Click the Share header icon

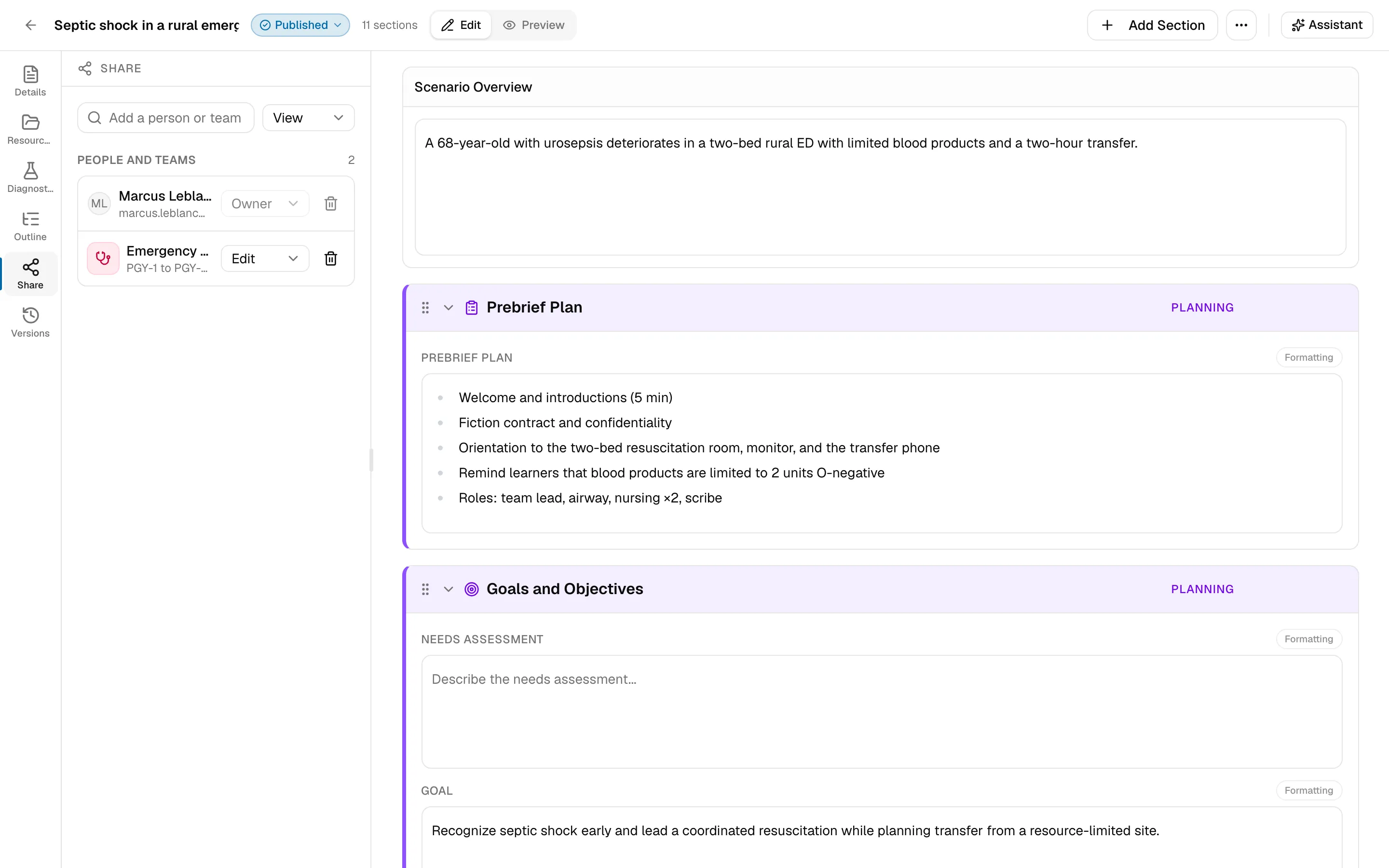[x=85, y=68]
